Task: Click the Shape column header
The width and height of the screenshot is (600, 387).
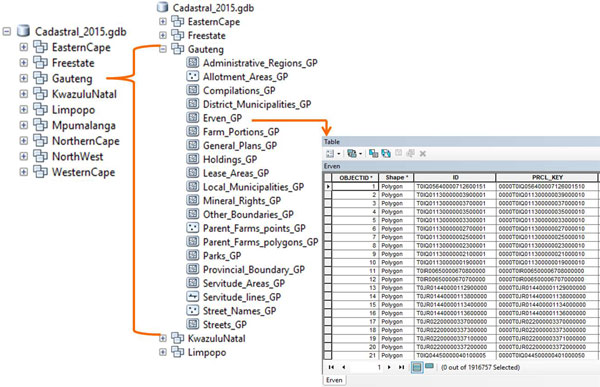Action: pyautogui.click(x=396, y=178)
